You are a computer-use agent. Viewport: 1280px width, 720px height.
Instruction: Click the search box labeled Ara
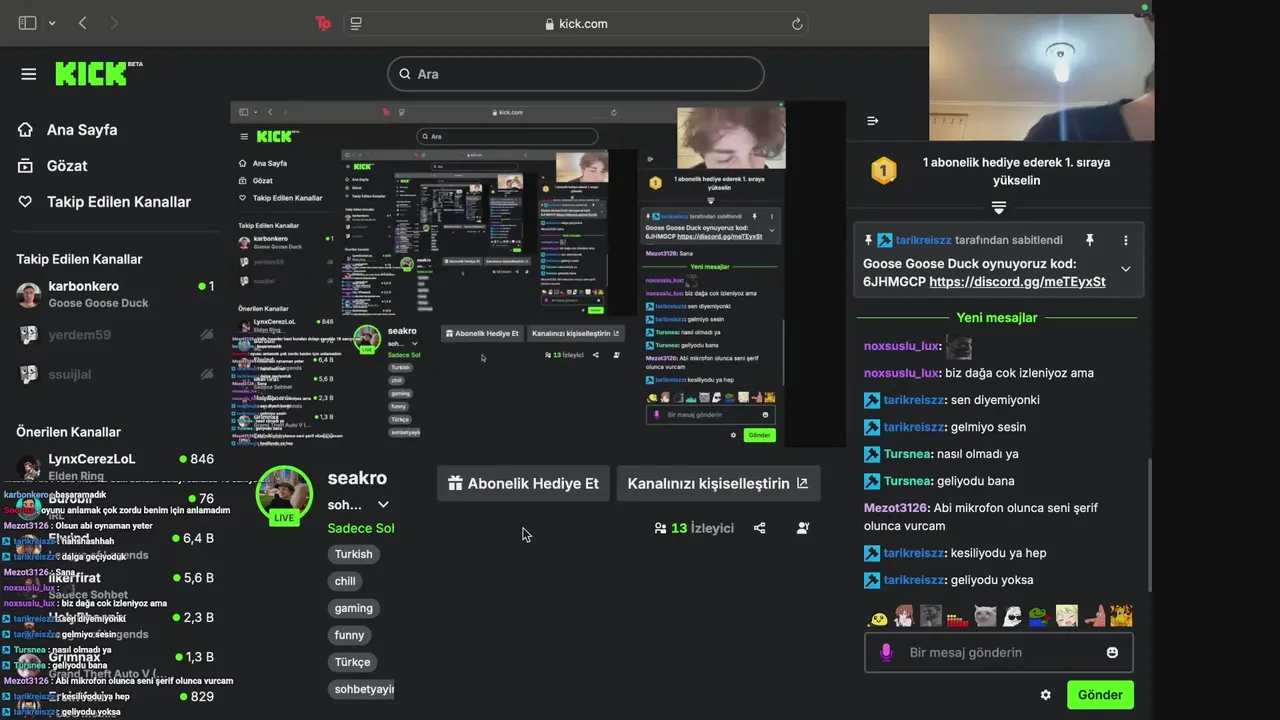(x=576, y=74)
